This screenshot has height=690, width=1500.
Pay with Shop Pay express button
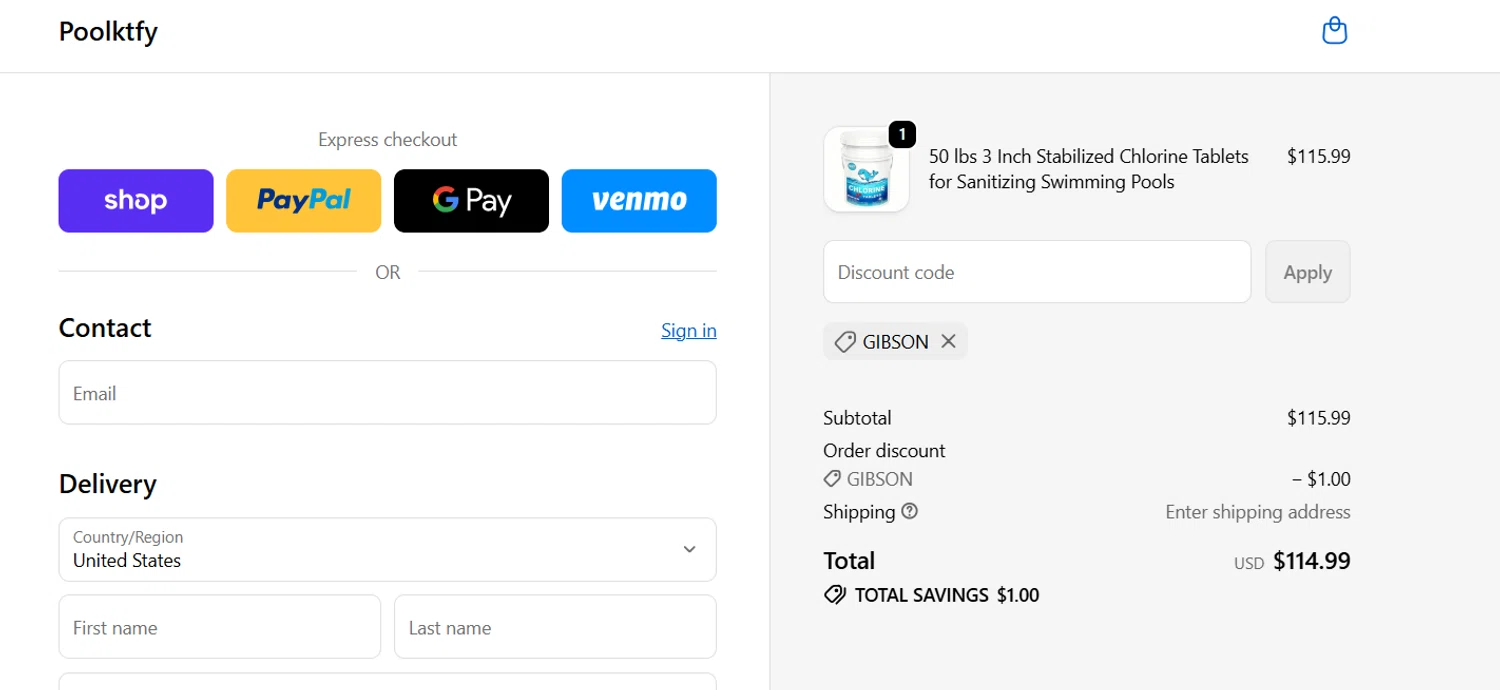pos(136,201)
